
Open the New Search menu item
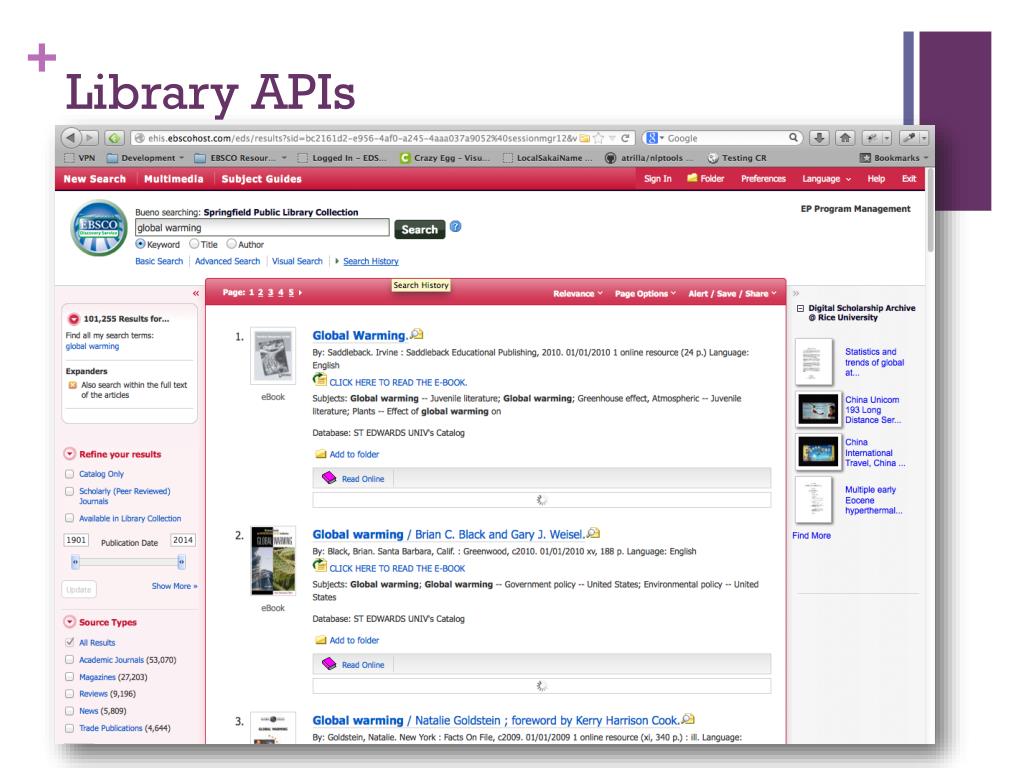tap(95, 178)
